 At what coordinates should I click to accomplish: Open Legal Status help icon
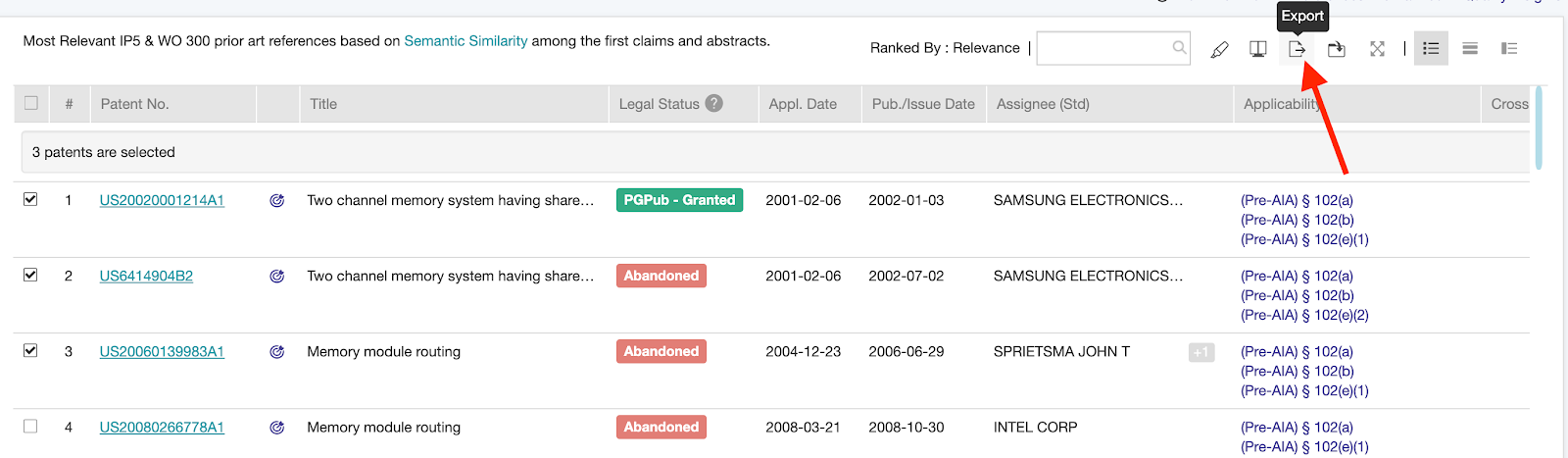(x=714, y=103)
